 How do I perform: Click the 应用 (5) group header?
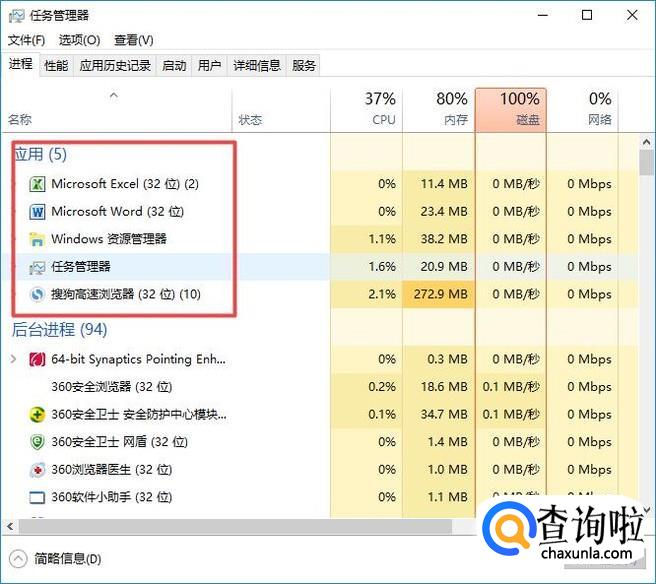click(40, 154)
